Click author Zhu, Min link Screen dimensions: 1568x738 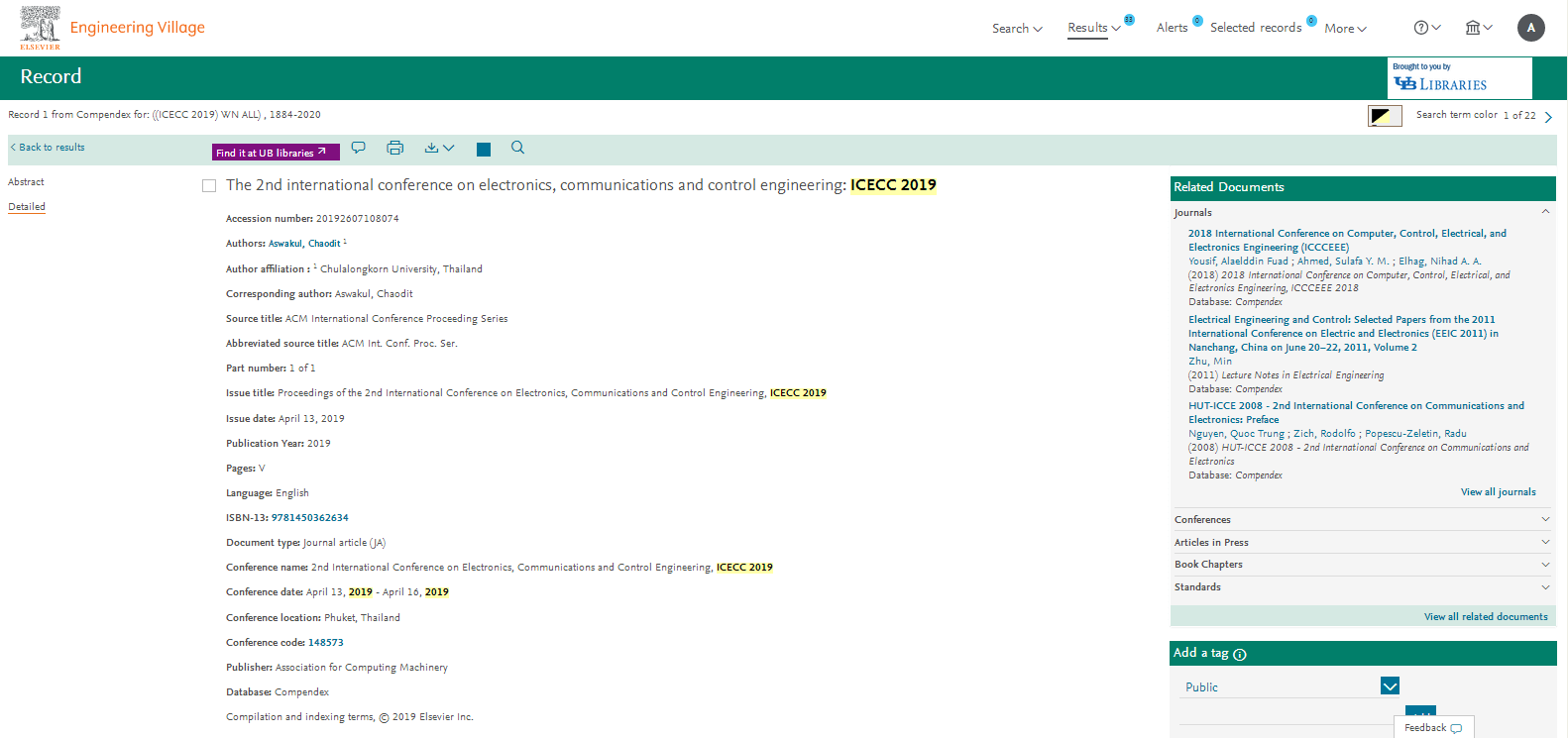click(x=1210, y=362)
